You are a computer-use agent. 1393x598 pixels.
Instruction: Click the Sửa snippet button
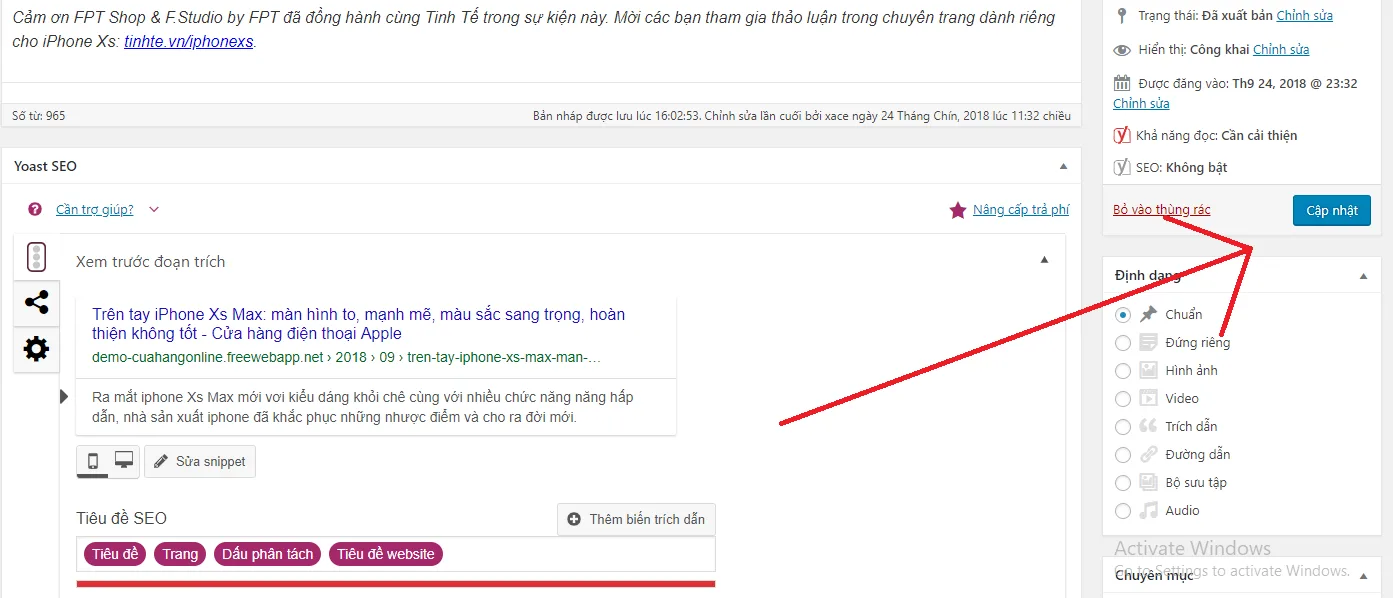[200, 461]
